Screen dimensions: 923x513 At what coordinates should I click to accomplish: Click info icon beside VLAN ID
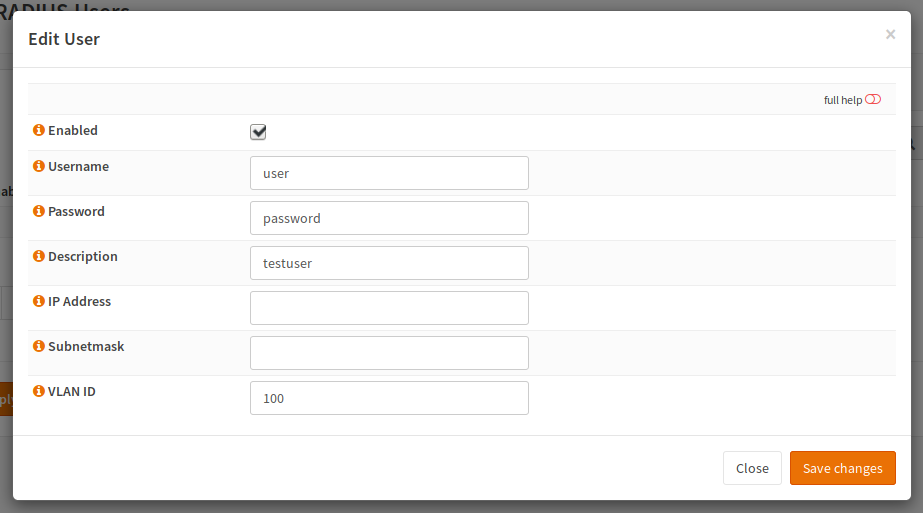(39, 392)
